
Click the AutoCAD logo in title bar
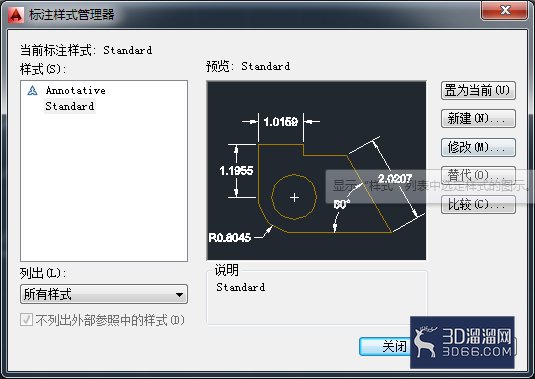tap(16, 15)
